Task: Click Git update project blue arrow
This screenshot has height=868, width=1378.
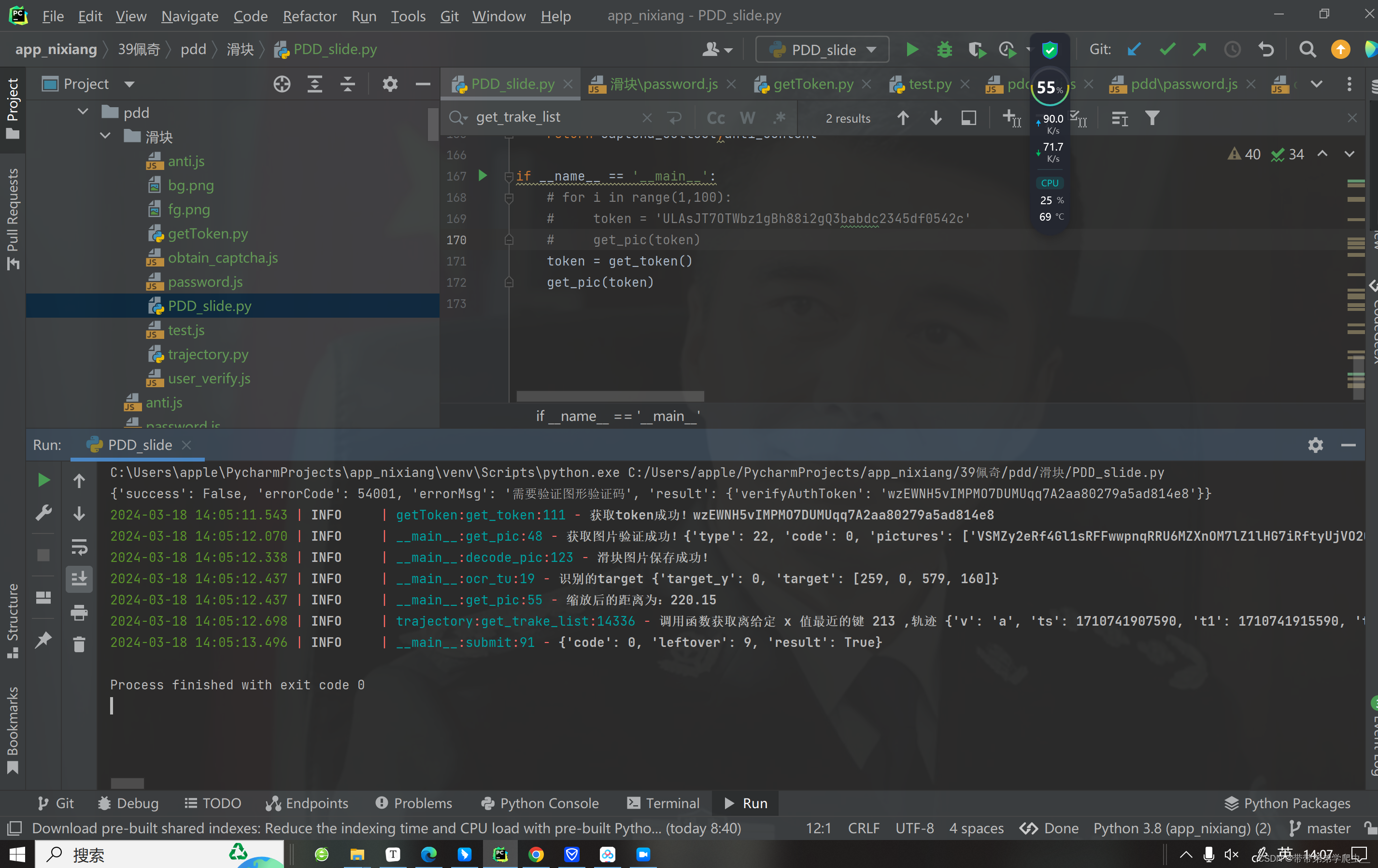Action: [1134, 50]
